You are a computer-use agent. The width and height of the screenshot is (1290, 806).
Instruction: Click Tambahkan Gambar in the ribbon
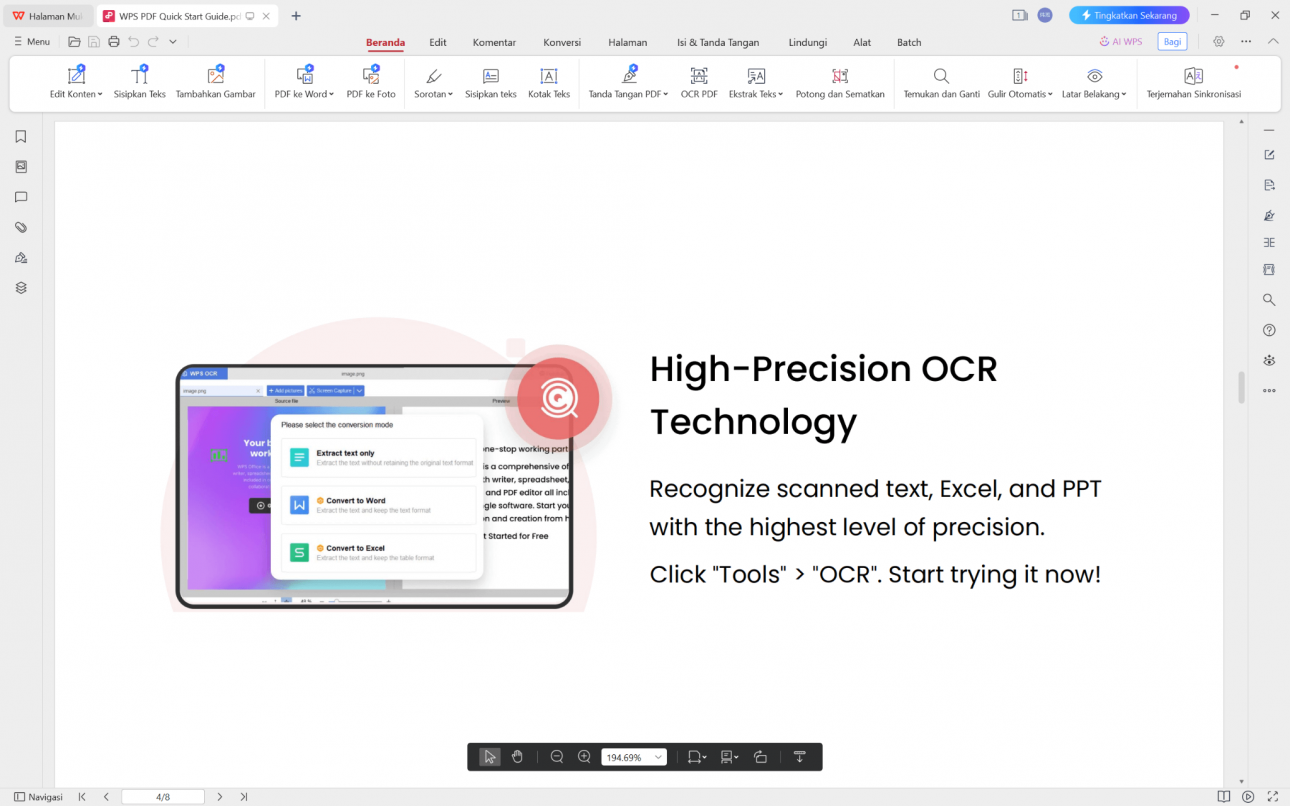point(216,83)
